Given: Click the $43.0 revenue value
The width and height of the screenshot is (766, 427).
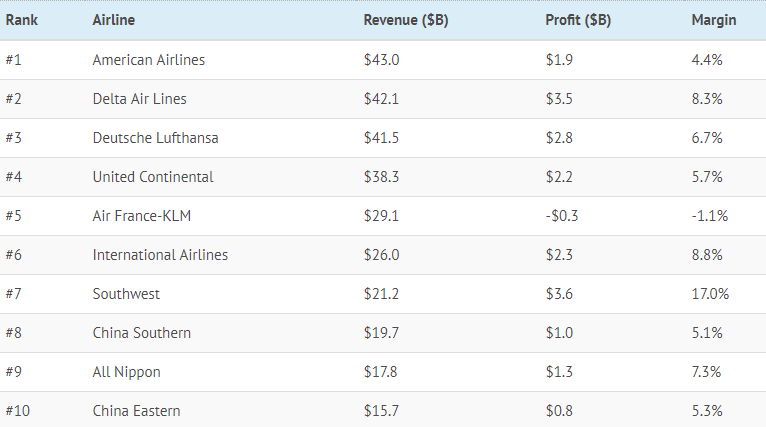Looking at the screenshot, I should pyautogui.click(x=382, y=60).
